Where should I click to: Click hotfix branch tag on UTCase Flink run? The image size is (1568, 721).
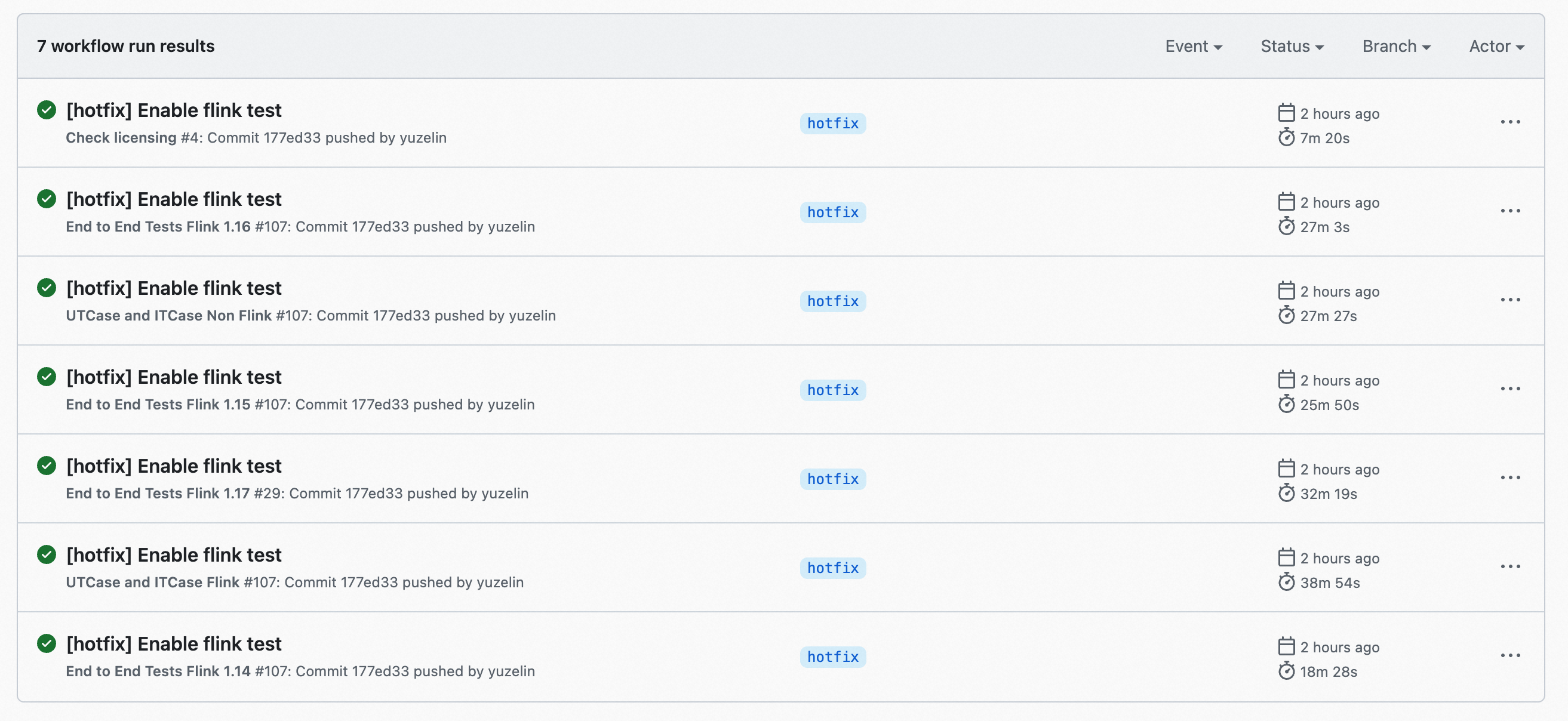[x=832, y=568]
